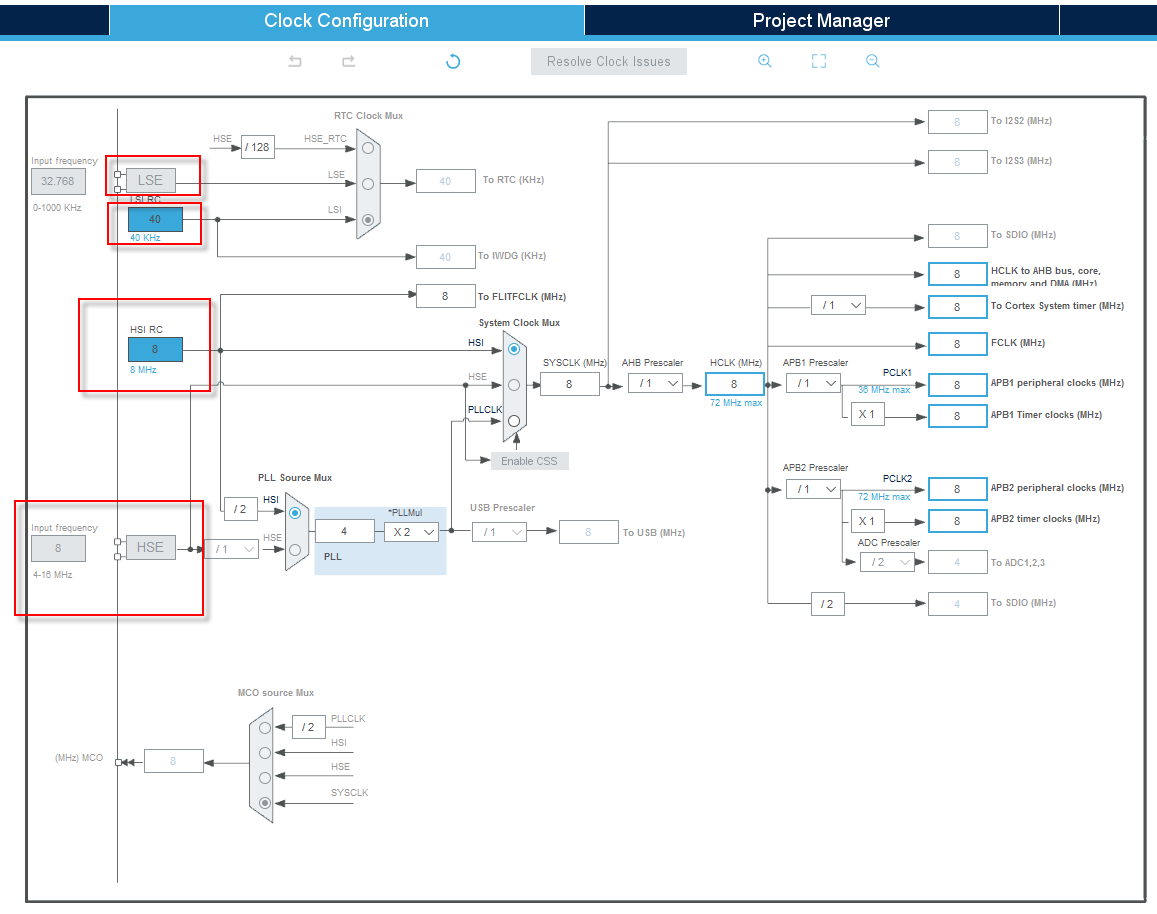
Task: Click the /2 SDIO divider box
Action: [828, 603]
